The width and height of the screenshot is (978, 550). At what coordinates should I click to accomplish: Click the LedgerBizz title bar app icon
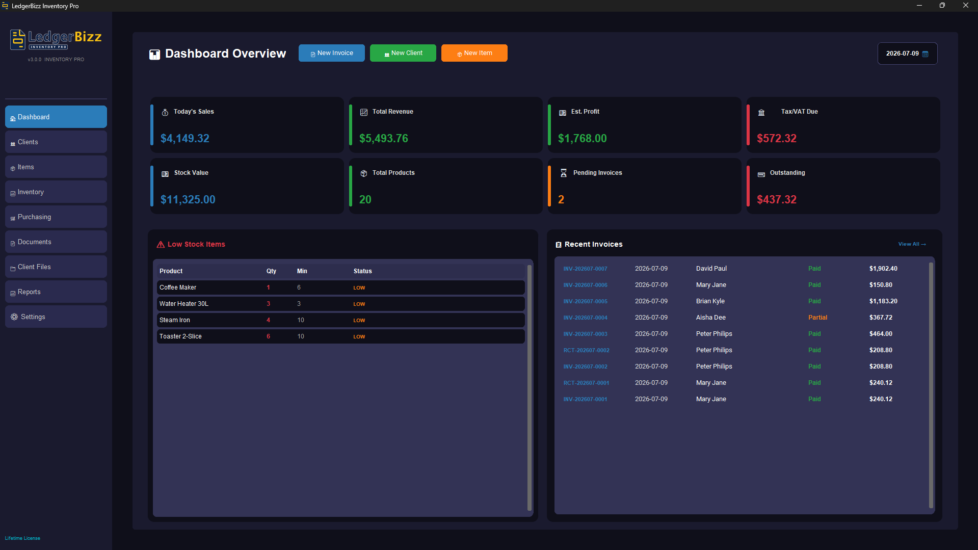(5, 6)
